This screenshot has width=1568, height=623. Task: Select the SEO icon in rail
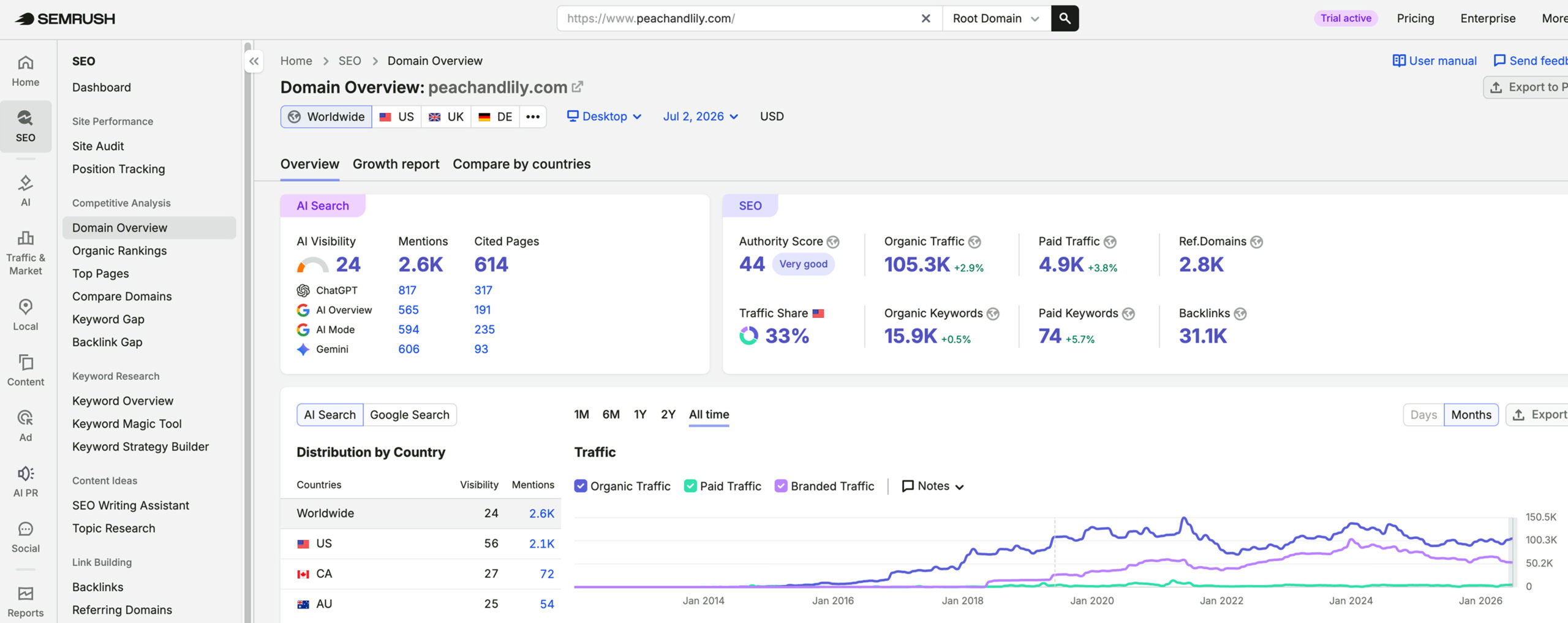[x=25, y=126]
